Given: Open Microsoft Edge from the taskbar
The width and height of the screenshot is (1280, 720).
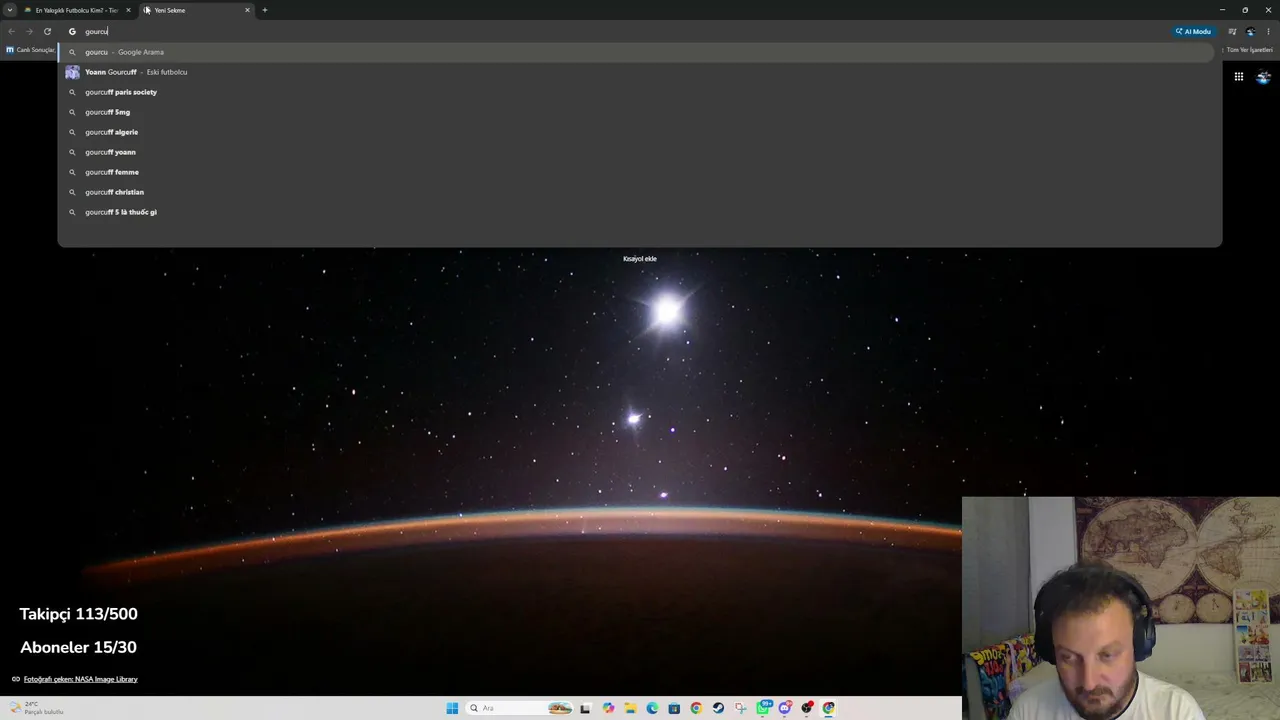Looking at the screenshot, I should pyautogui.click(x=652, y=708).
